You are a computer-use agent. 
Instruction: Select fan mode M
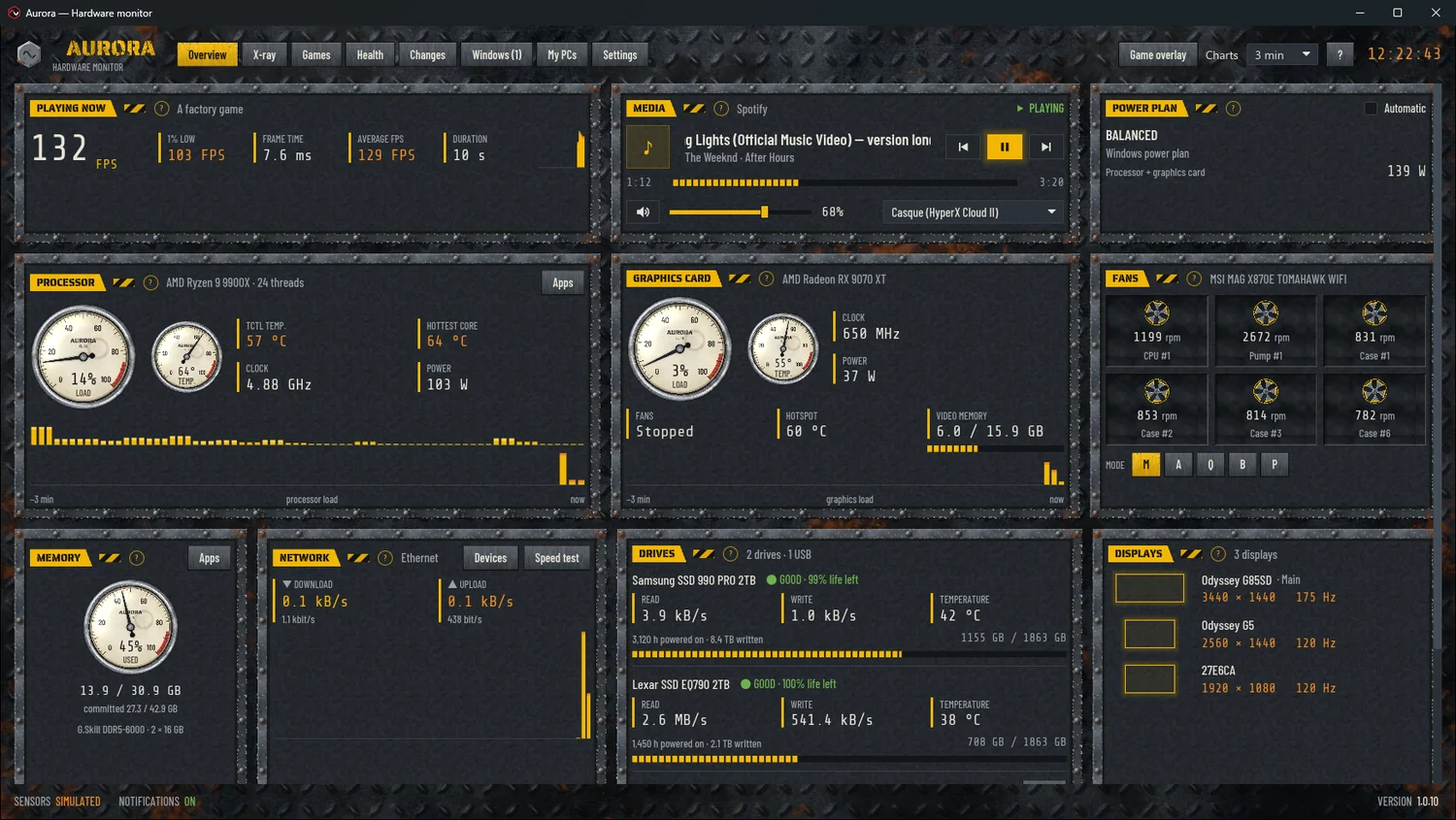(1146, 465)
